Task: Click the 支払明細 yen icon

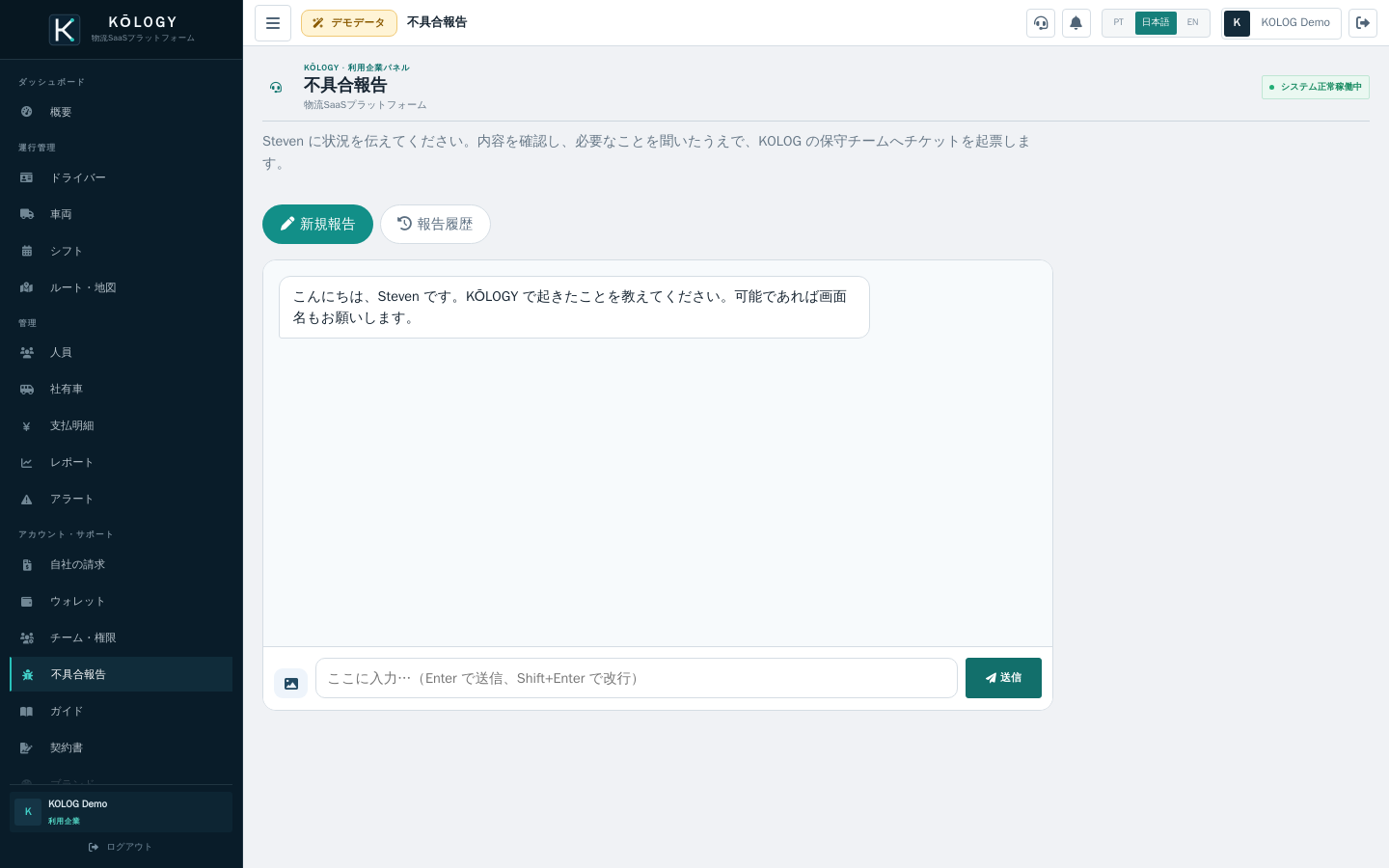Action: (27, 425)
